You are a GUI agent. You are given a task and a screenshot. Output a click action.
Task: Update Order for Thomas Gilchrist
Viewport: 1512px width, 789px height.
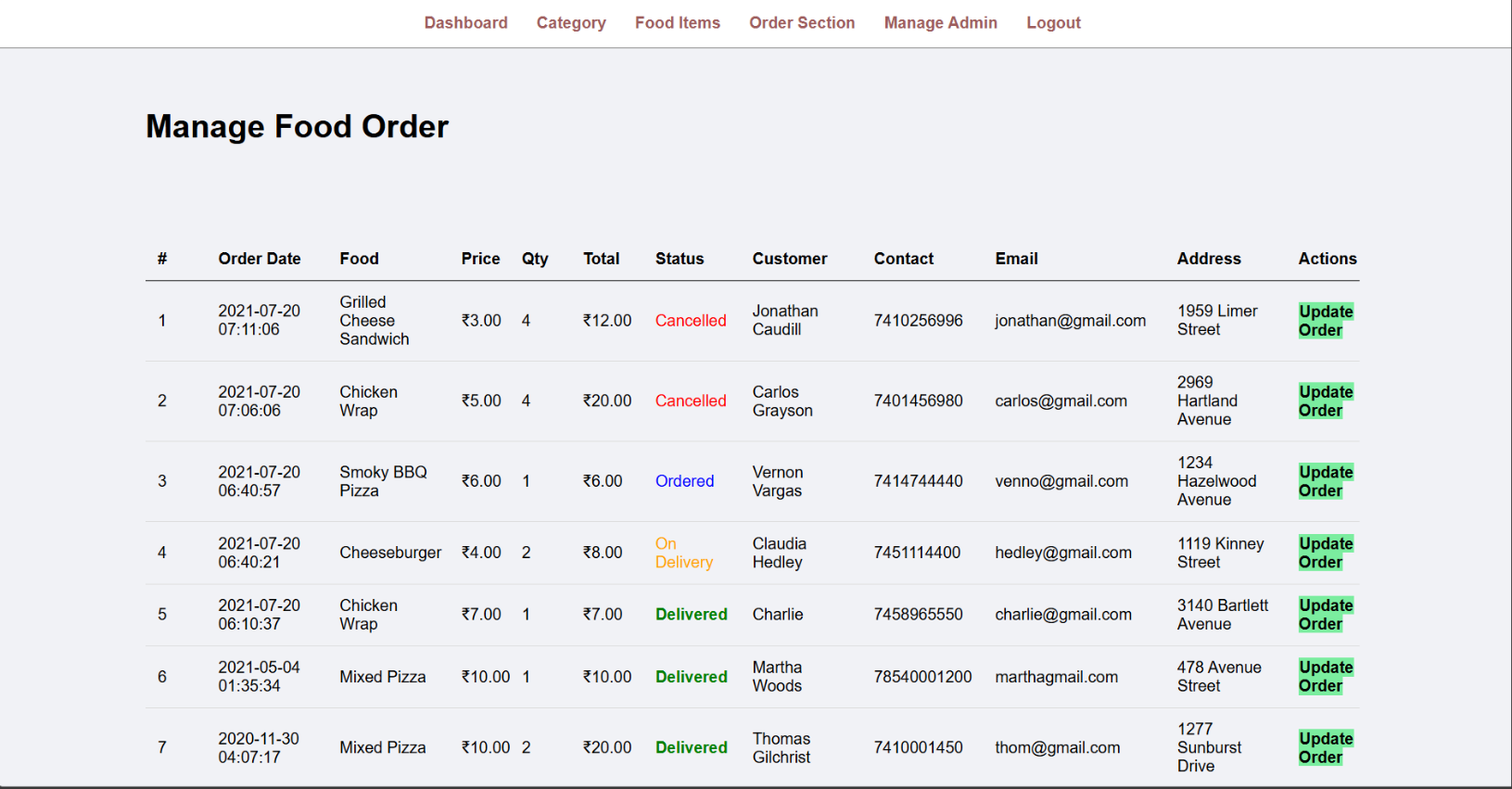1326,748
